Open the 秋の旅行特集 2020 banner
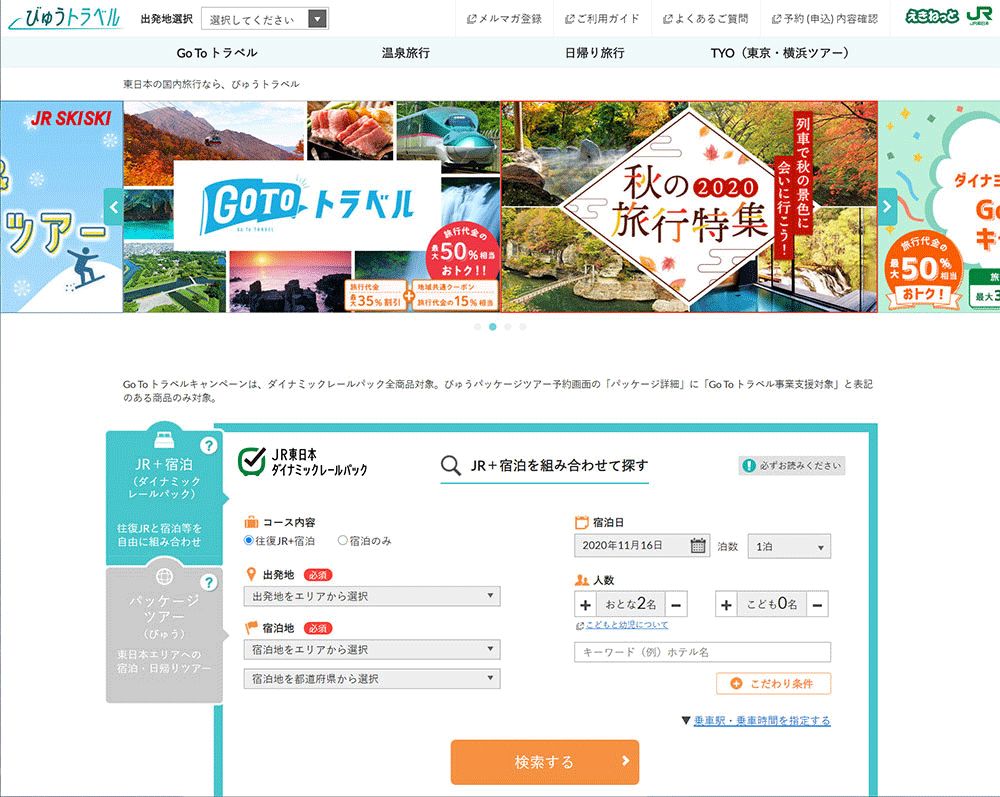Image resolution: width=1000 pixels, height=797 pixels. [x=689, y=207]
